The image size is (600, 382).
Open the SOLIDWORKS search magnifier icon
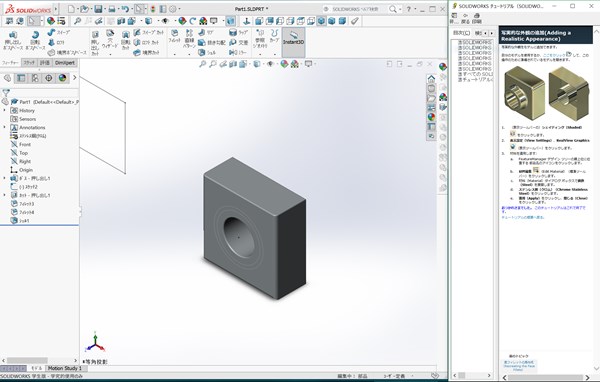(393, 9)
